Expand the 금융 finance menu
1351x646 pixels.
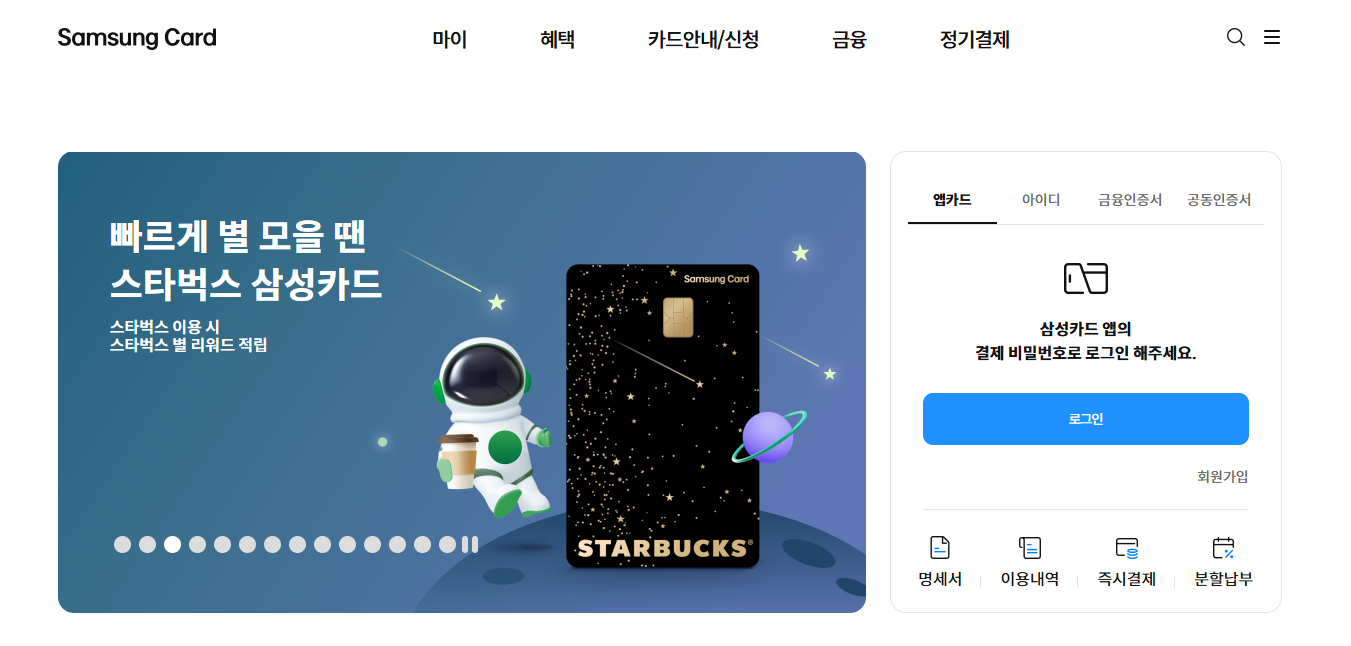849,40
